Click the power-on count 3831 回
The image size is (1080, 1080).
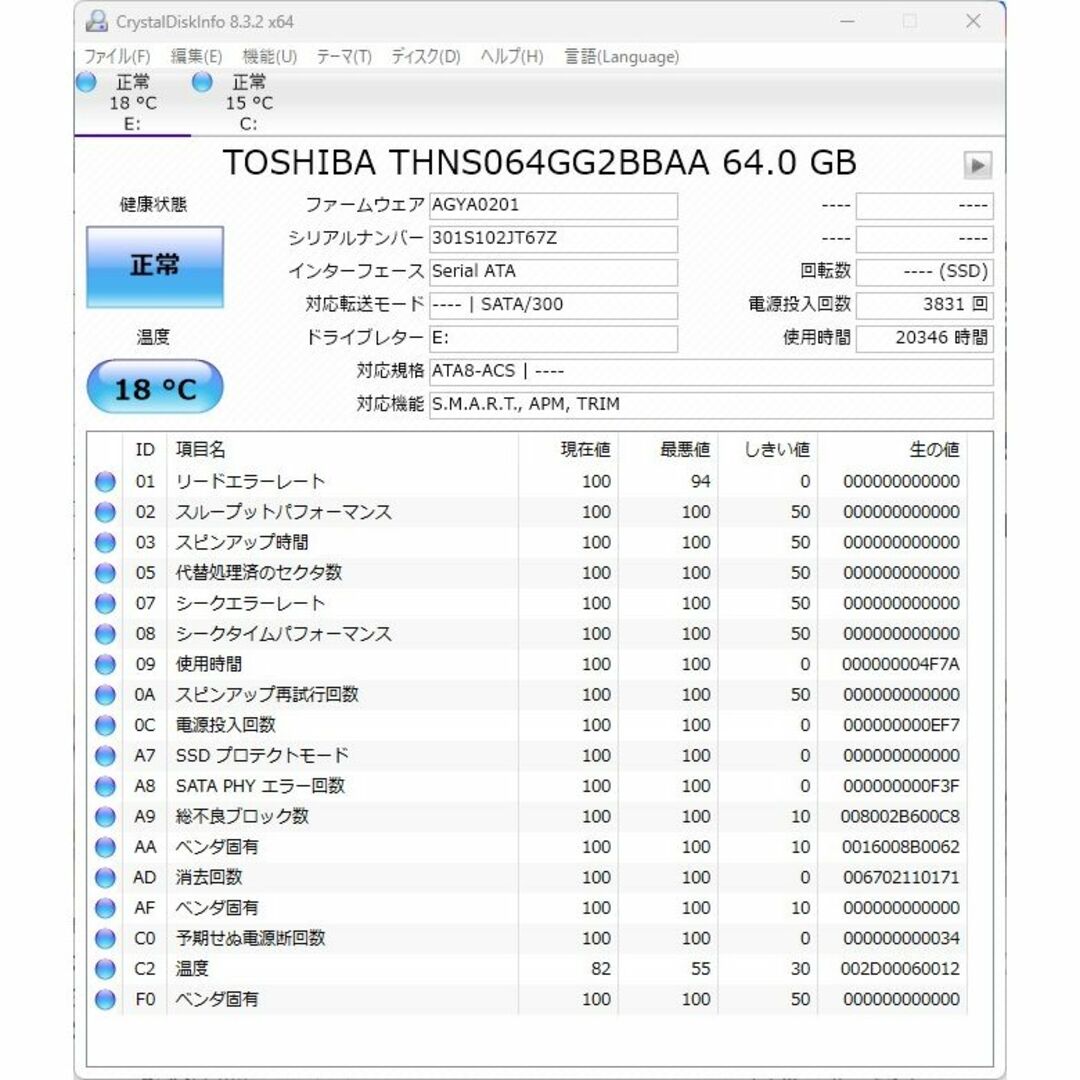point(924,304)
